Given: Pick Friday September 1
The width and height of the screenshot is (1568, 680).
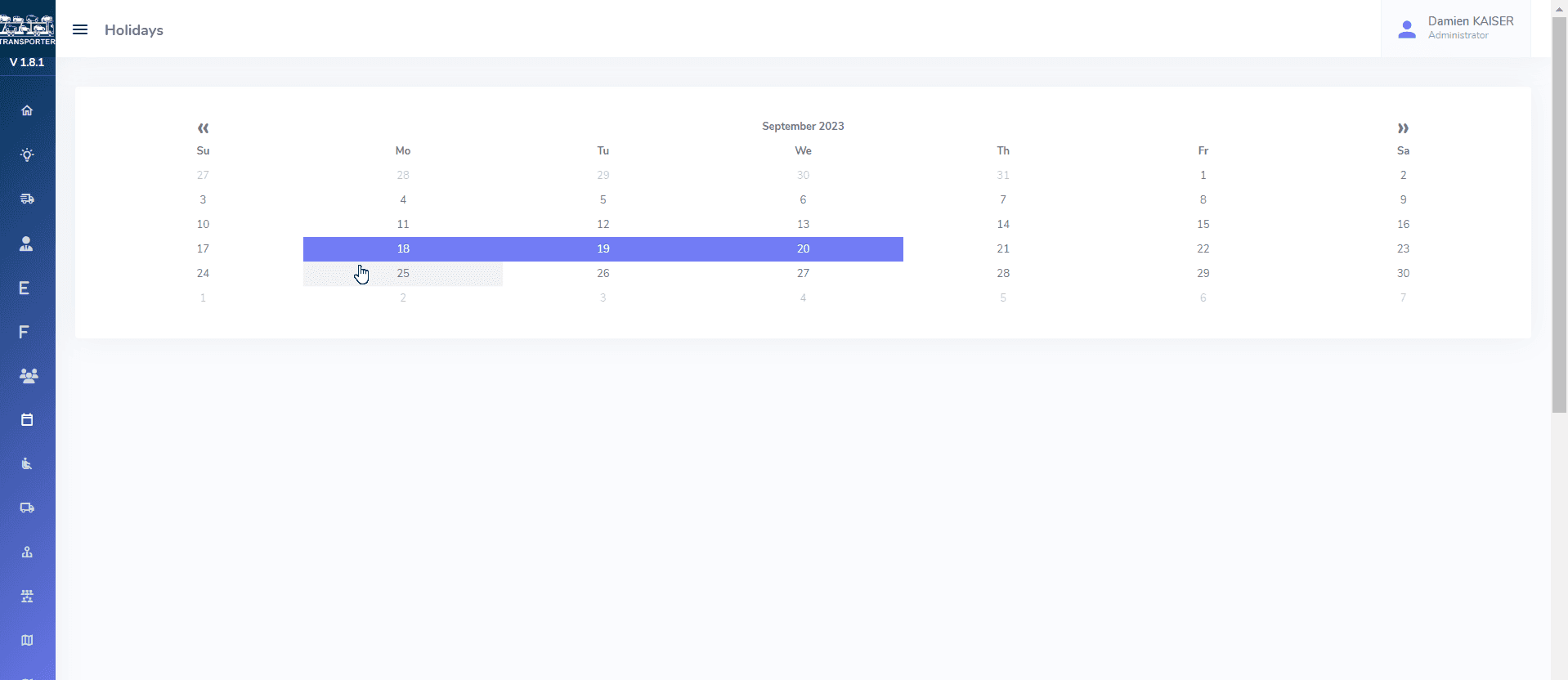Looking at the screenshot, I should [x=1203, y=176].
